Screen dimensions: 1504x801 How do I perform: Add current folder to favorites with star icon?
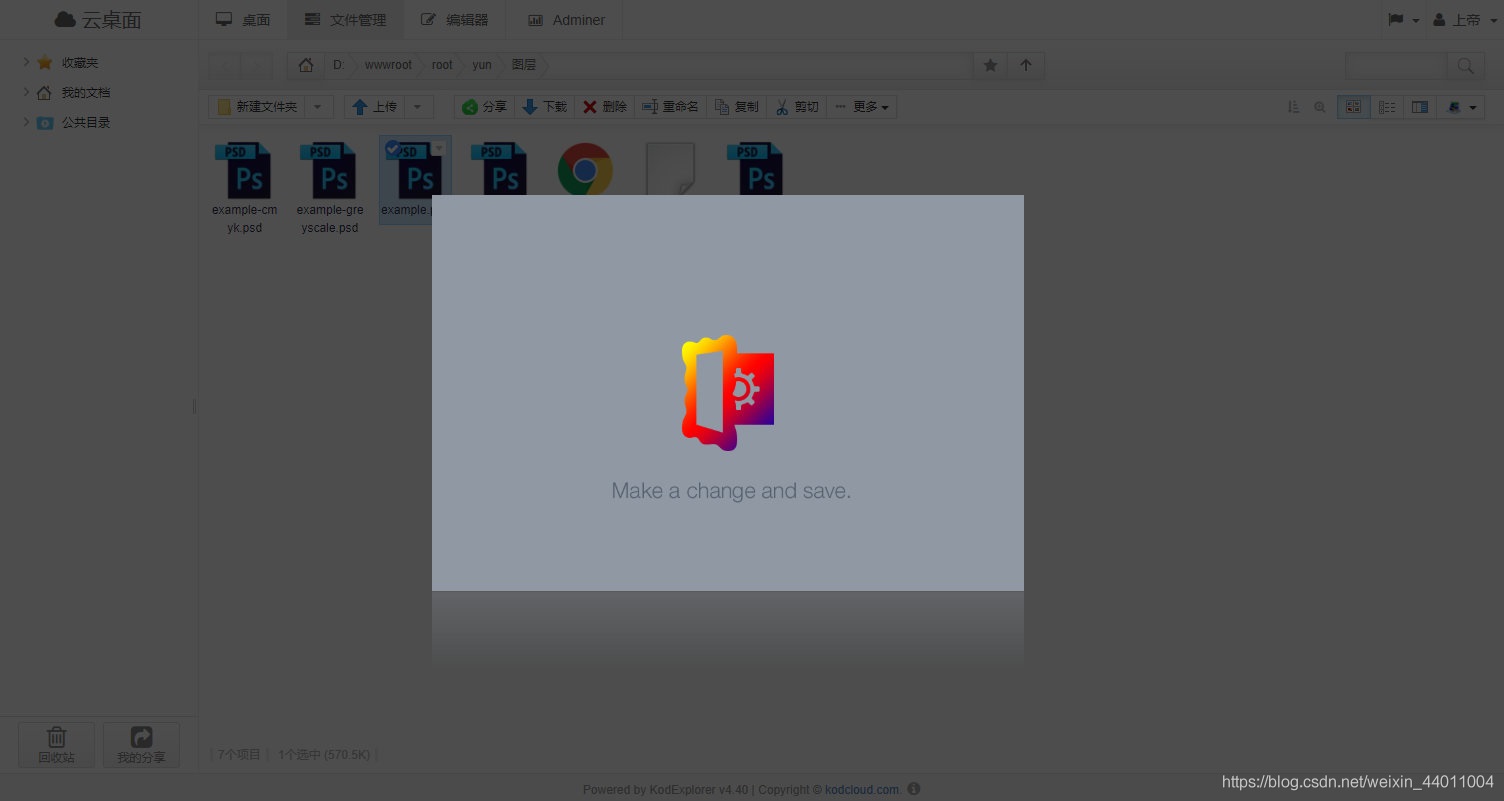pos(990,65)
